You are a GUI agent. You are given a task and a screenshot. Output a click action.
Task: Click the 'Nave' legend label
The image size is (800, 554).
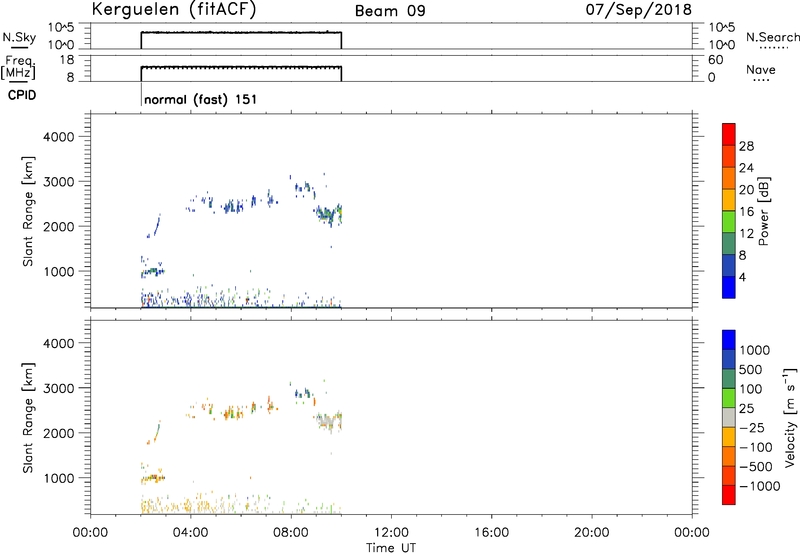pos(760,69)
